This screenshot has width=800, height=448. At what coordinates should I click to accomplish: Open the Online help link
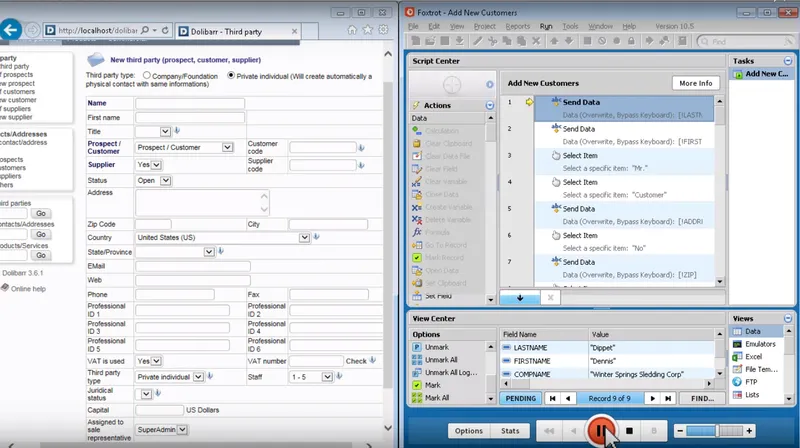pos(28,289)
